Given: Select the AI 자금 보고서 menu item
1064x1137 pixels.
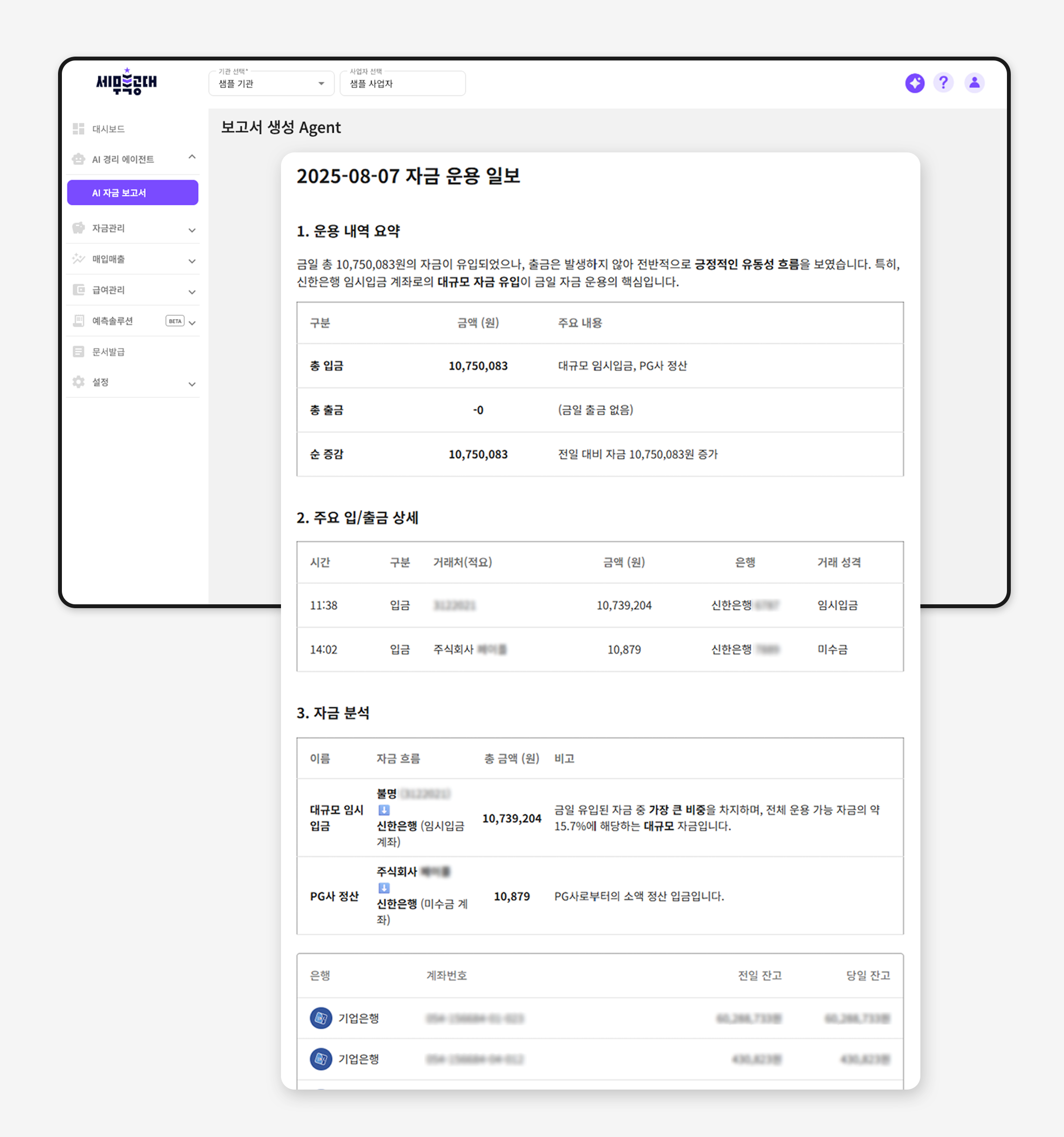Looking at the screenshot, I should pyautogui.click(x=133, y=193).
